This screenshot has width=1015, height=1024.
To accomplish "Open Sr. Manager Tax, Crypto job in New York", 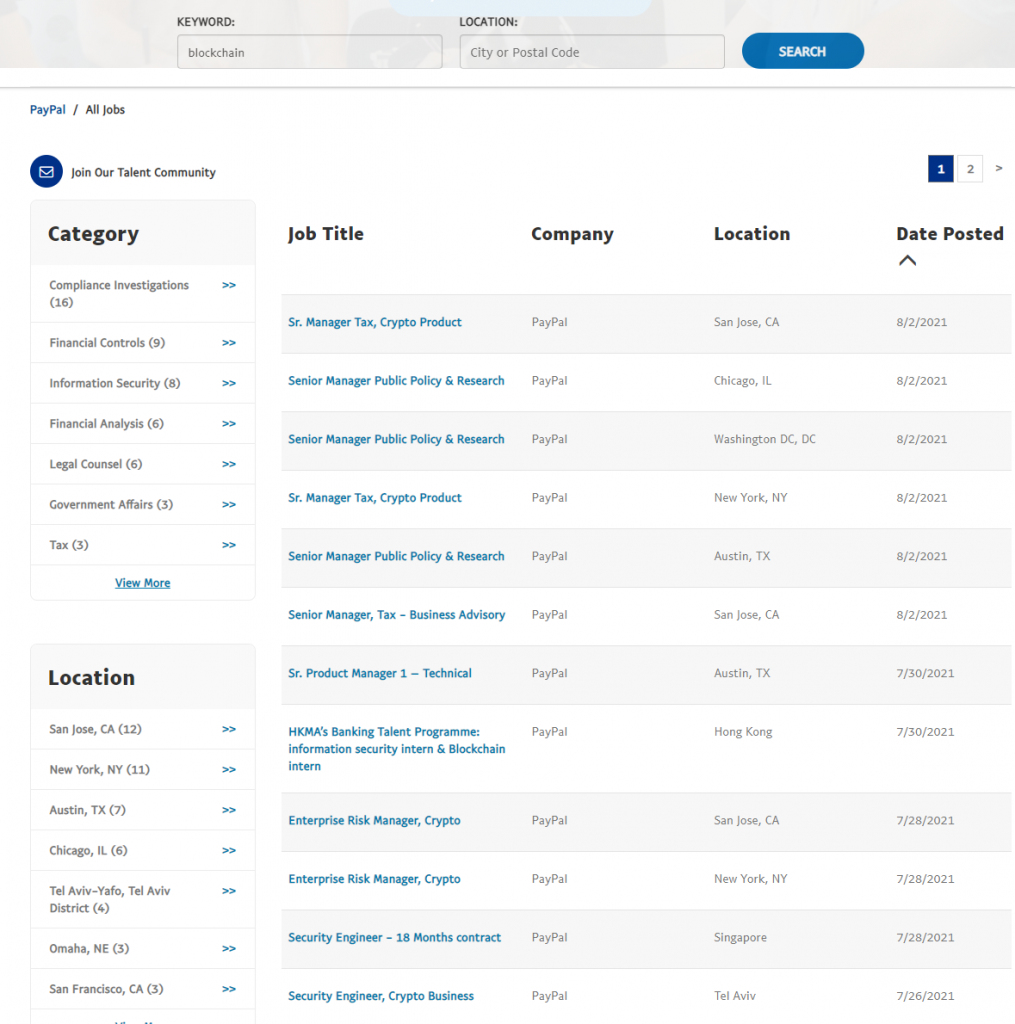I will coord(375,498).
